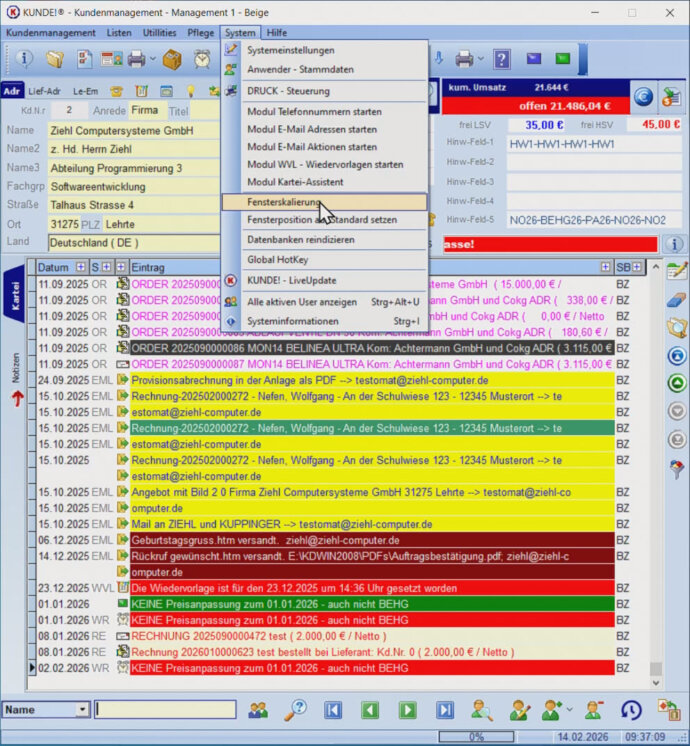Expand the Datum column plus button
The height and width of the screenshot is (746, 690).
click(x=79, y=267)
